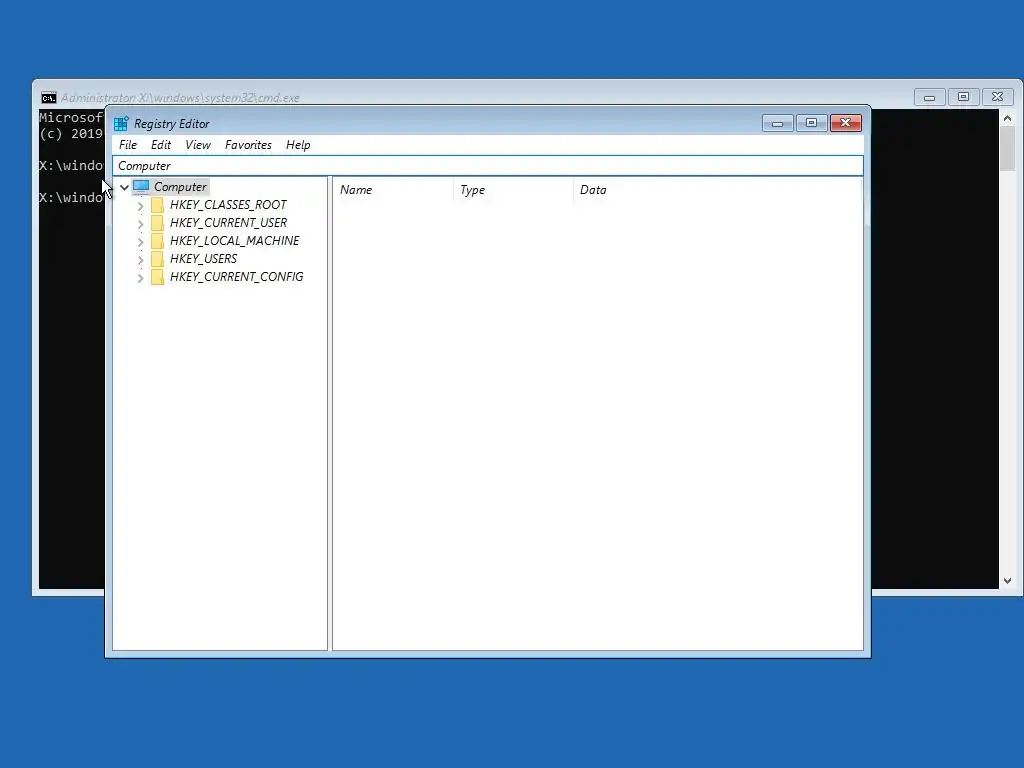Select the Computer monitor icon in tree
1024x768 pixels.
[141, 187]
